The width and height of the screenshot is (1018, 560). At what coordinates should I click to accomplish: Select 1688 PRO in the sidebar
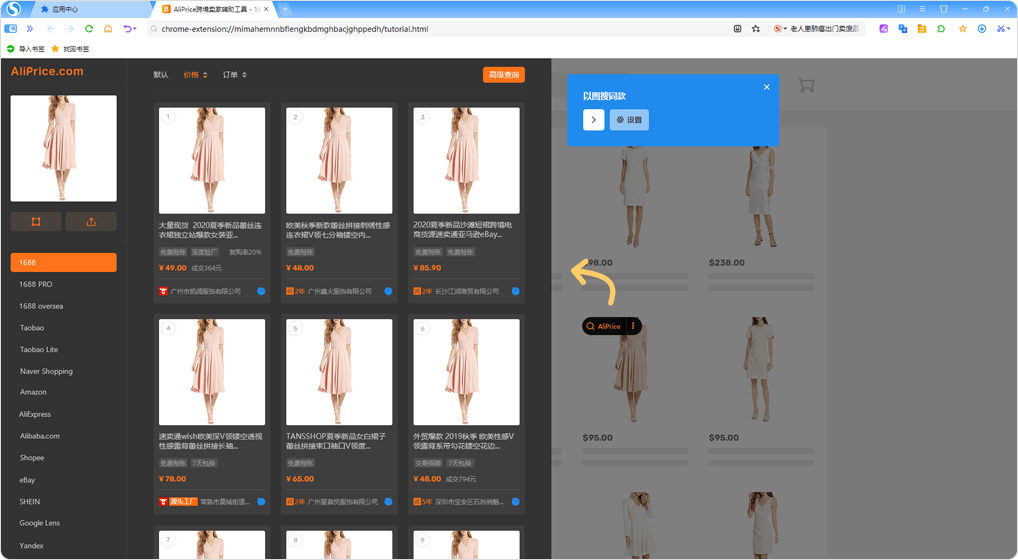coord(36,284)
